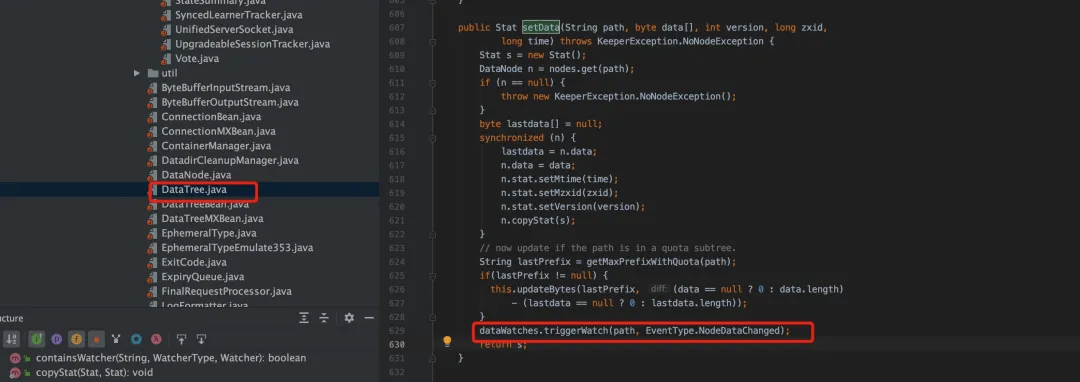Click the intention lightbulb at line 630
Image resolution: width=1080 pixels, height=382 pixels.
[x=447, y=341]
